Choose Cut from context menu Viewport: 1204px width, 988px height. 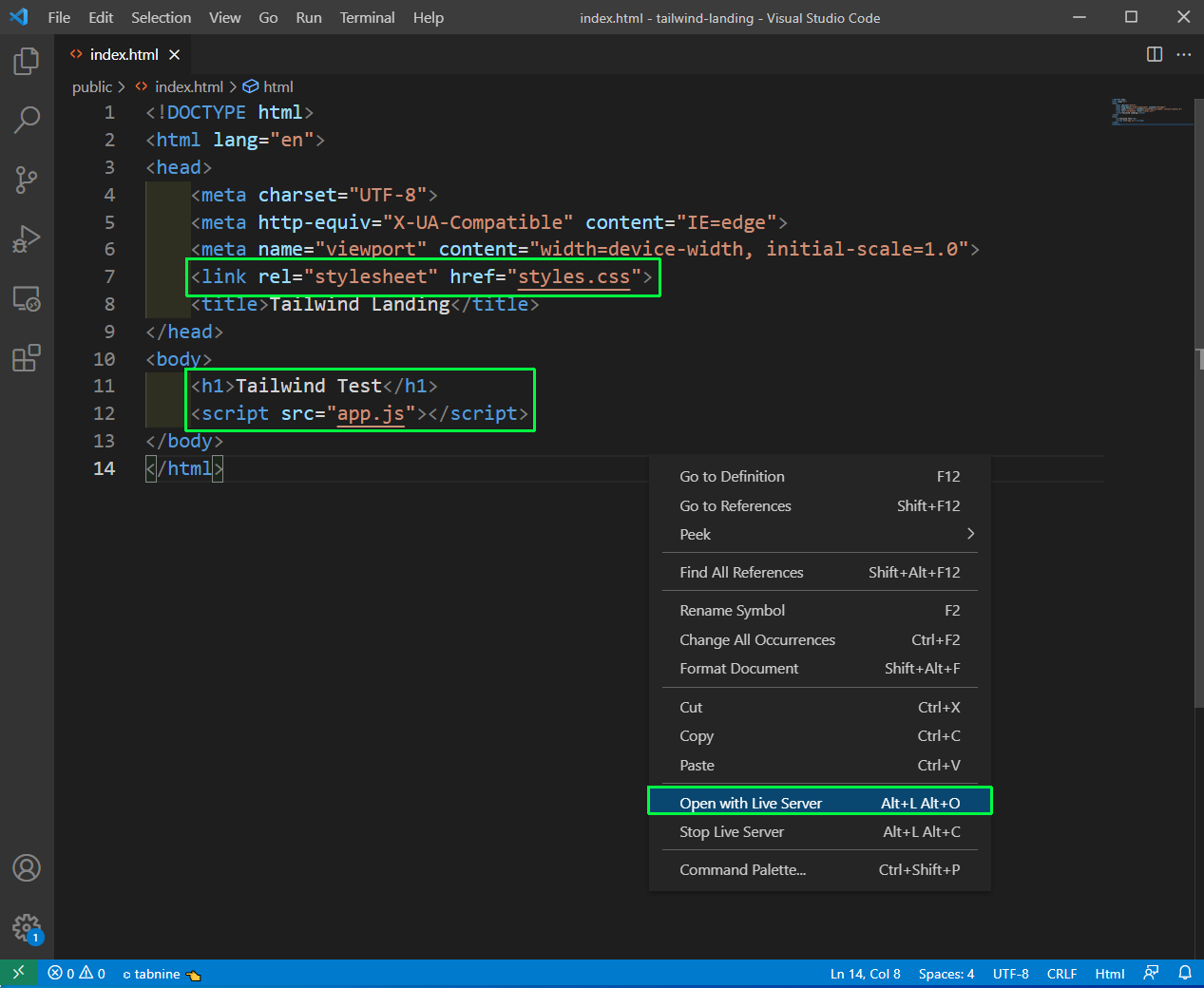(x=819, y=707)
